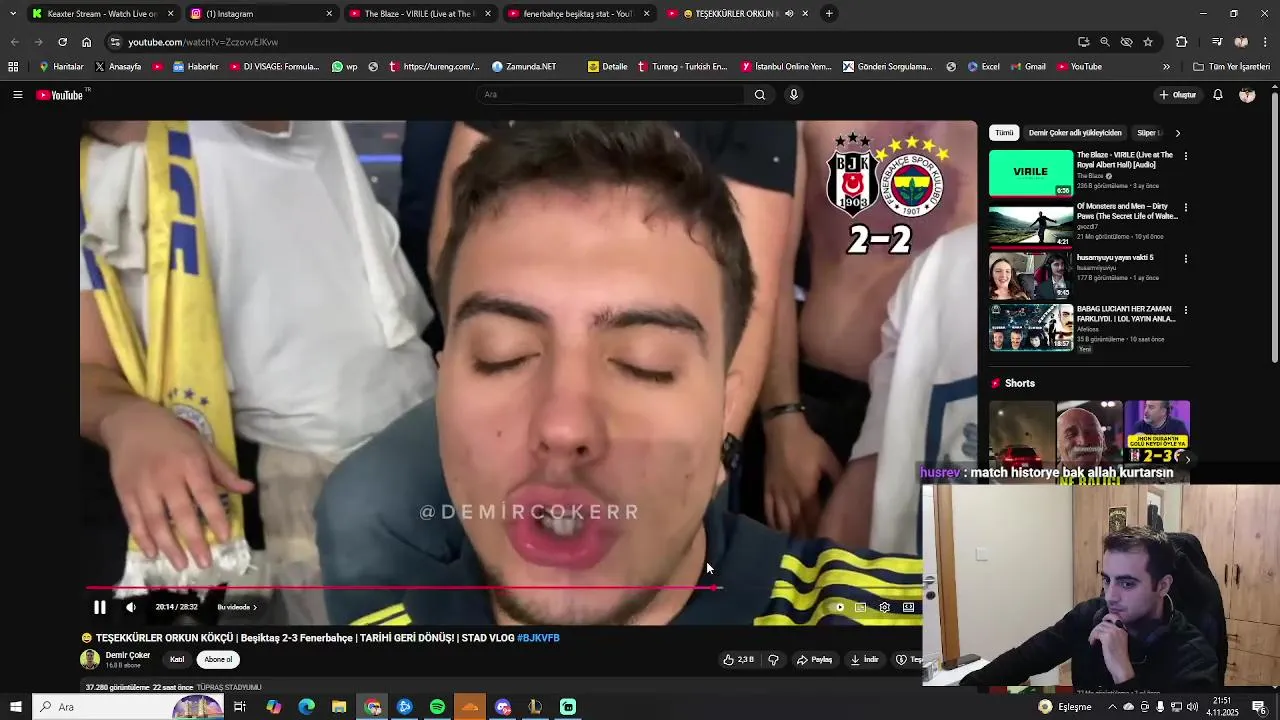Open the #BJKVFB hashtag link
This screenshot has height=720, width=1280.
[538, 638]
